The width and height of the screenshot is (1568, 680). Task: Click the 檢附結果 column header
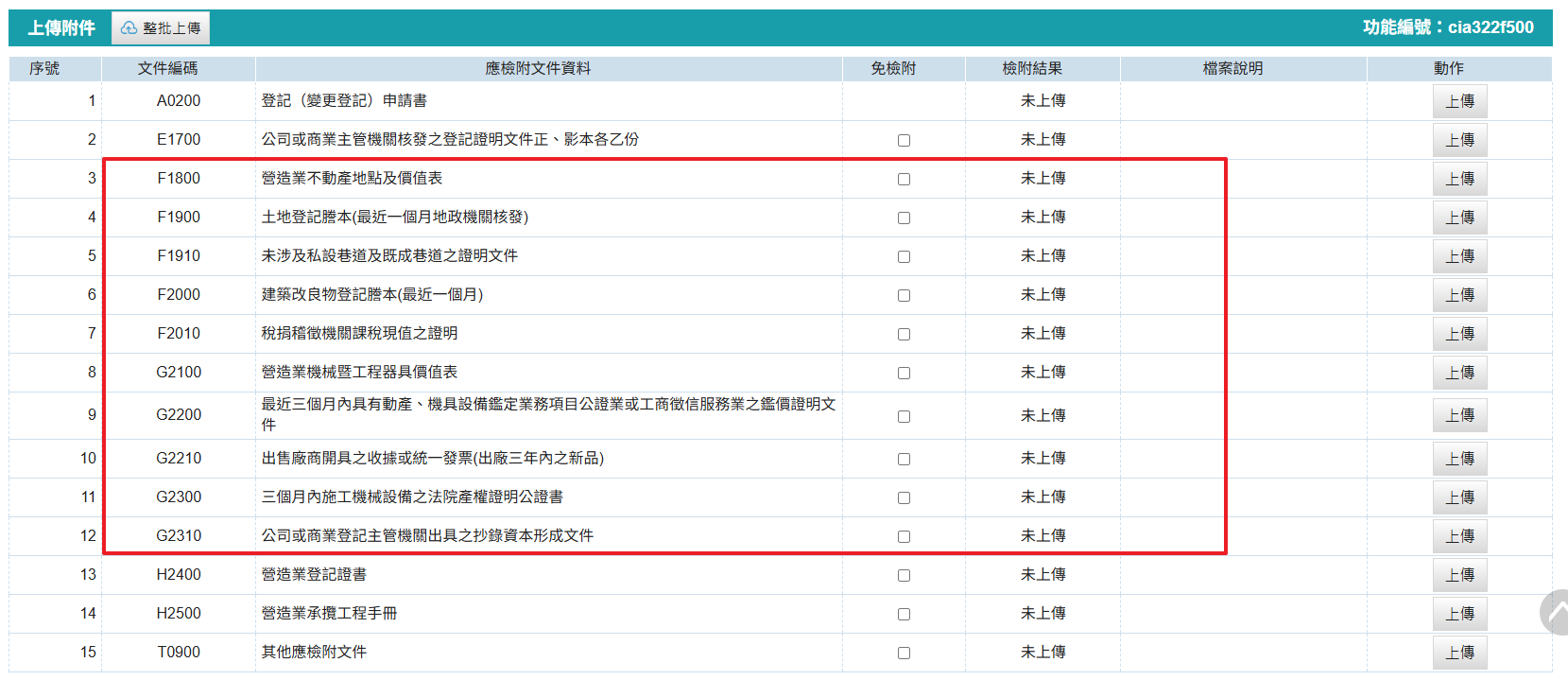coord(1032,68)
